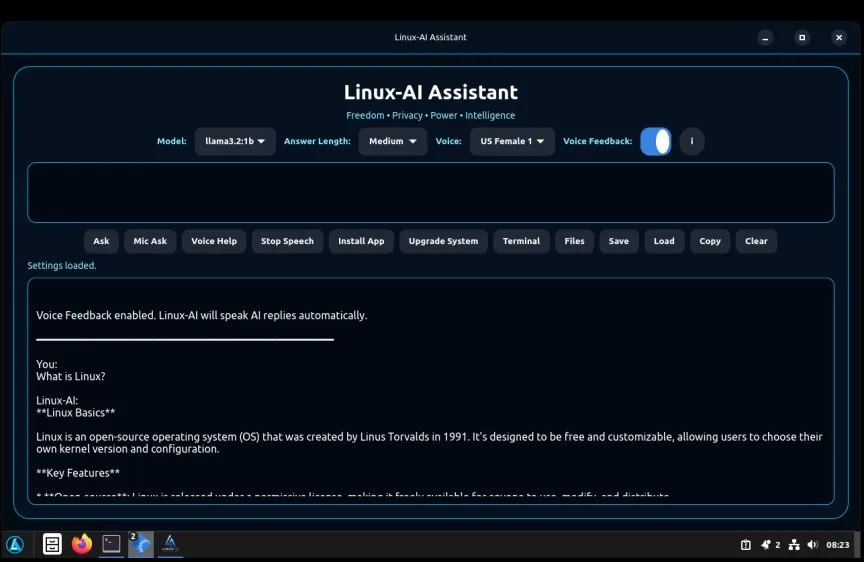Screen dimensions: 864x562
Task: Click the Mic Ask button
Action: [x=150, y=241]
